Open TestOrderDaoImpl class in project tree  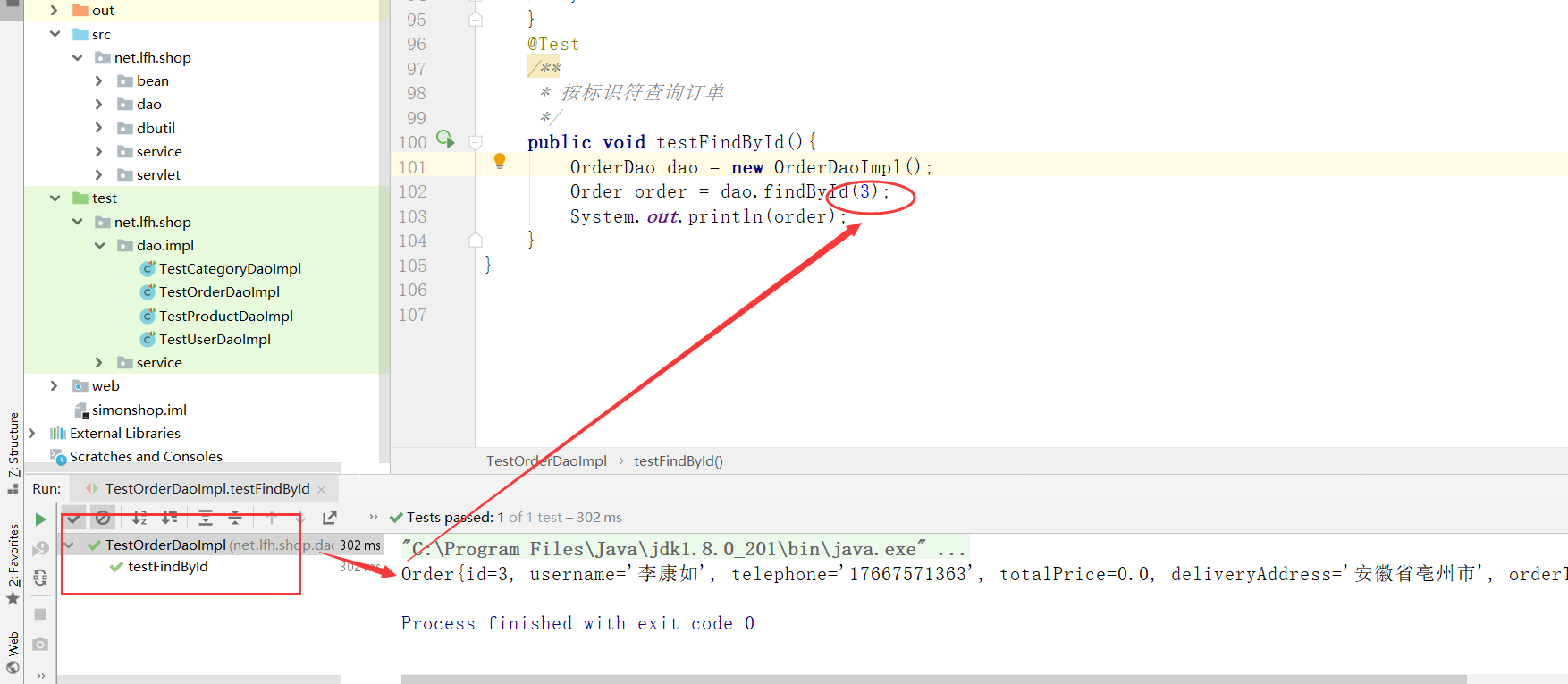219,291
